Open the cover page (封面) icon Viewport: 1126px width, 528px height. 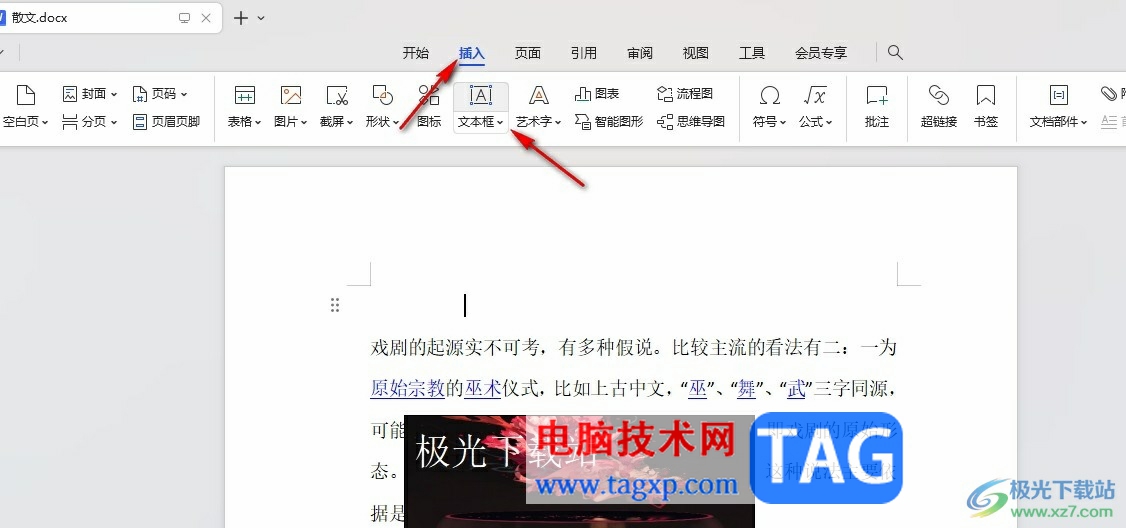(70, 94)
